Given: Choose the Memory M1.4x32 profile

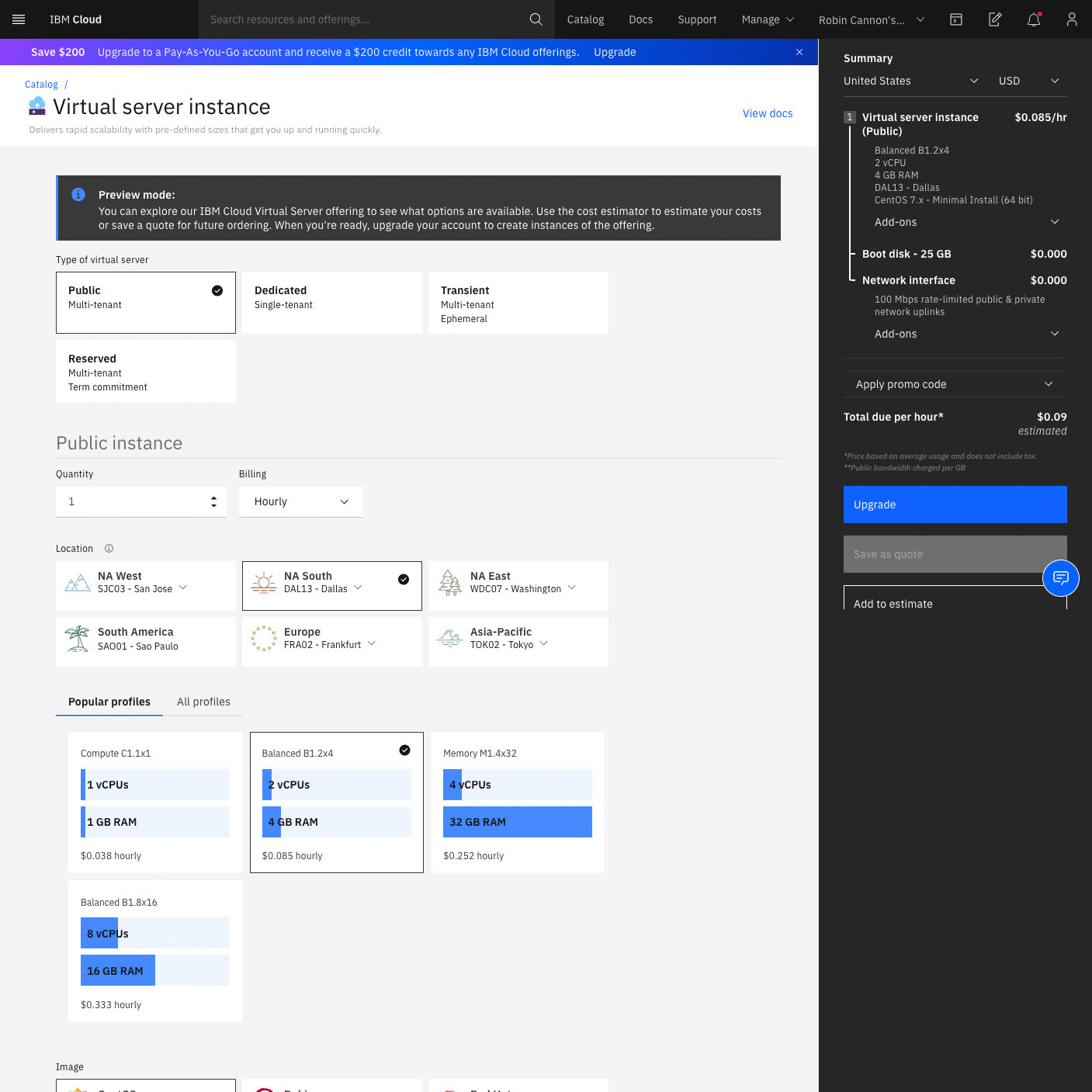Looking at the screenshot, I should pyautogui.click(x=518, y=803).
